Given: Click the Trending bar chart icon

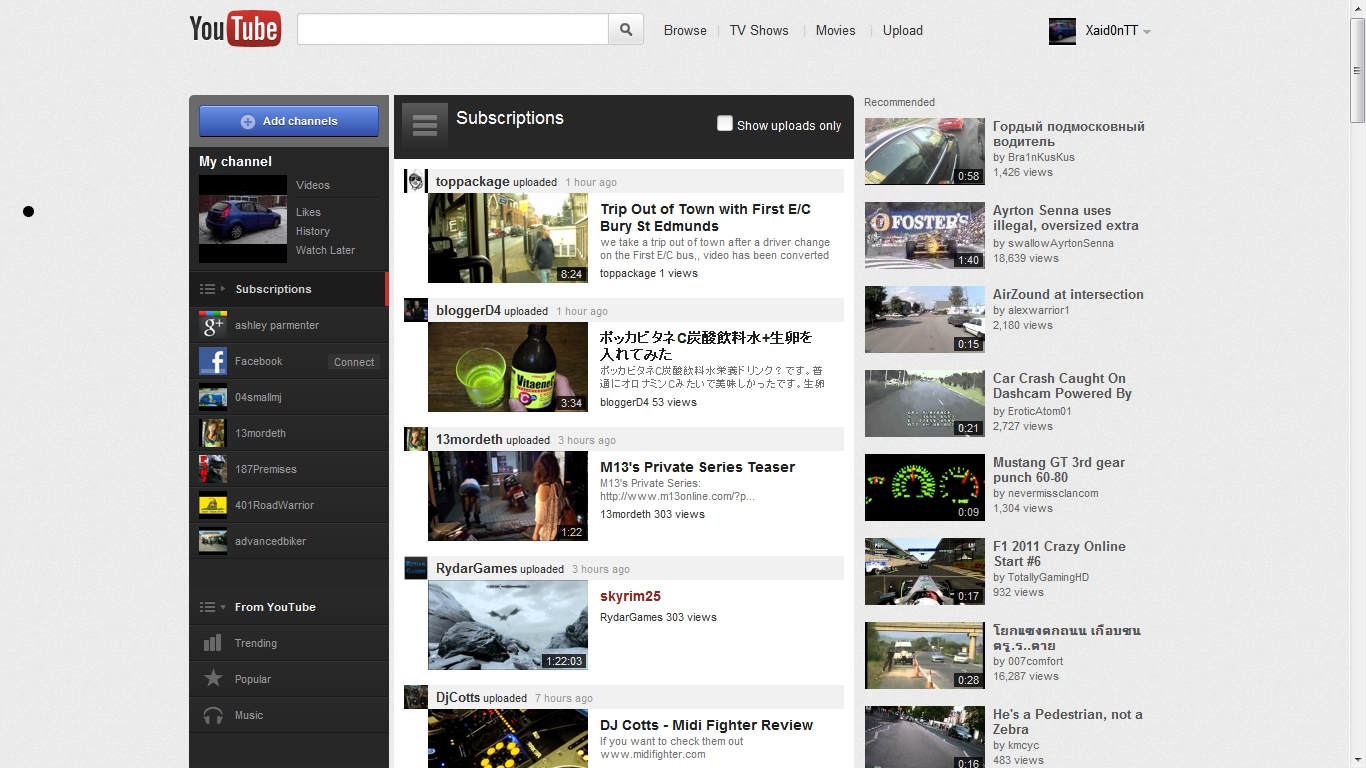Looking at the screenshot, I should click(213, 643).
